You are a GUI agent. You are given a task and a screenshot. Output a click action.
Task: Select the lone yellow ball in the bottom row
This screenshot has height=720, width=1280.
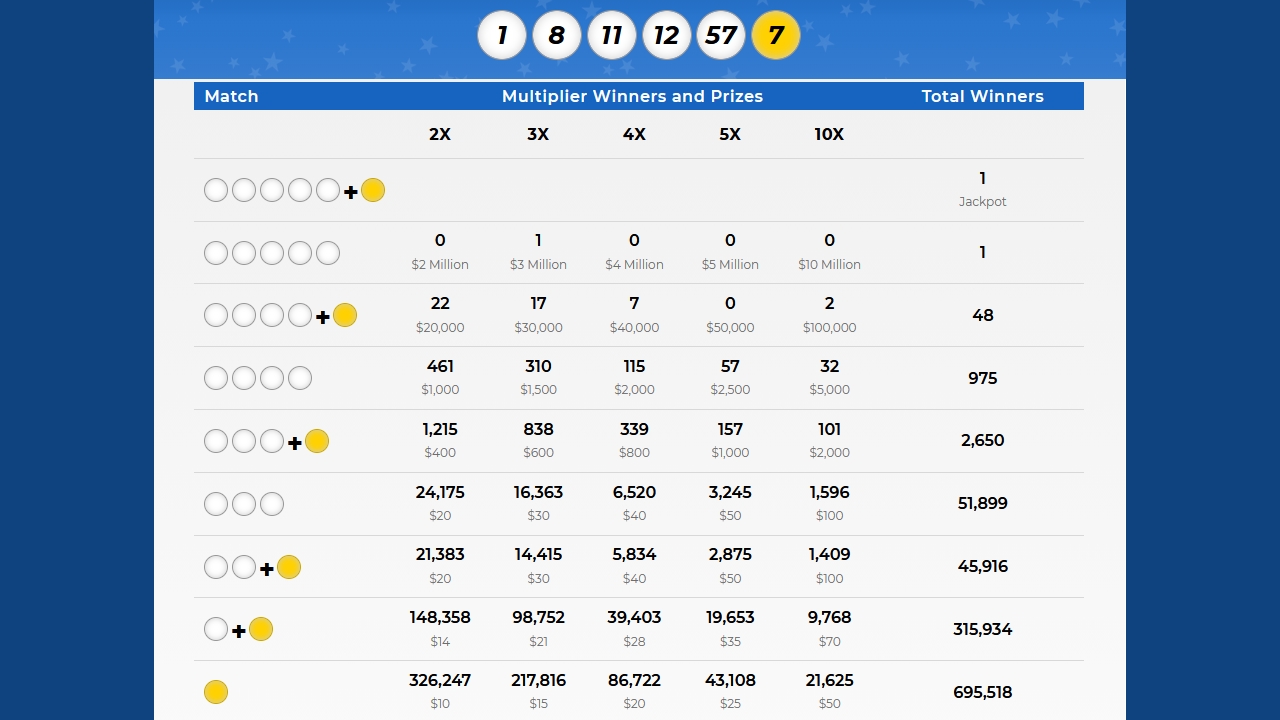(216, 692)
